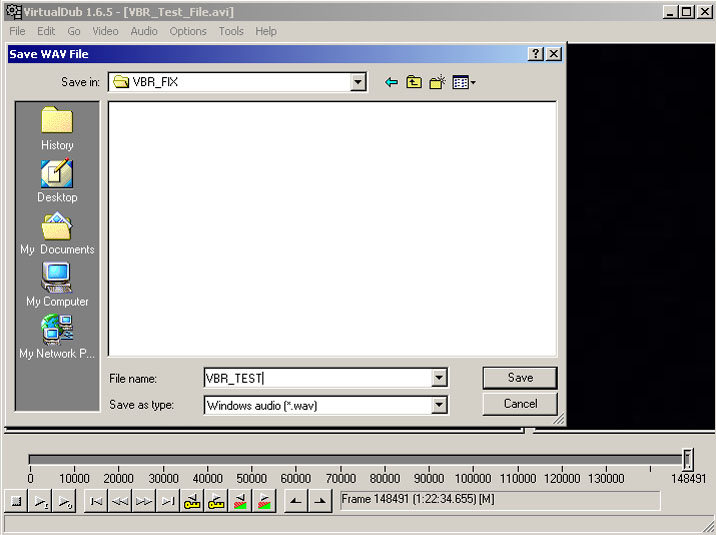Open the Options menu
Viewport: 716px width, 535px height.
pyautogui.click(x=188, y=31)
